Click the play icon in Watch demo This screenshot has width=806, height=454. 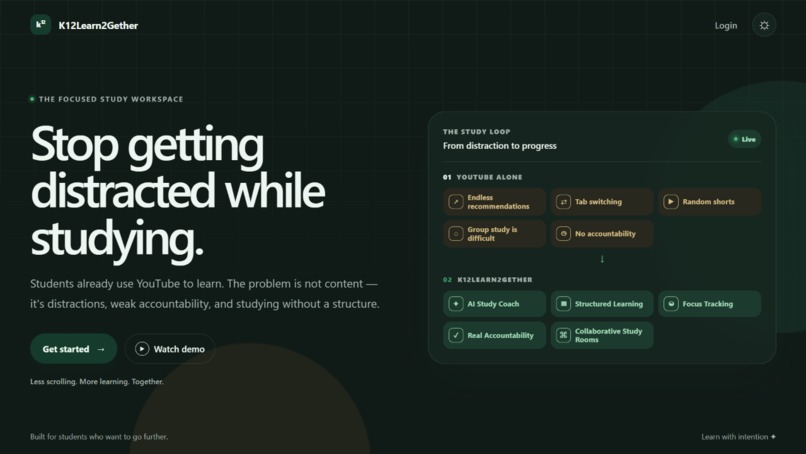tap(142, 349)
